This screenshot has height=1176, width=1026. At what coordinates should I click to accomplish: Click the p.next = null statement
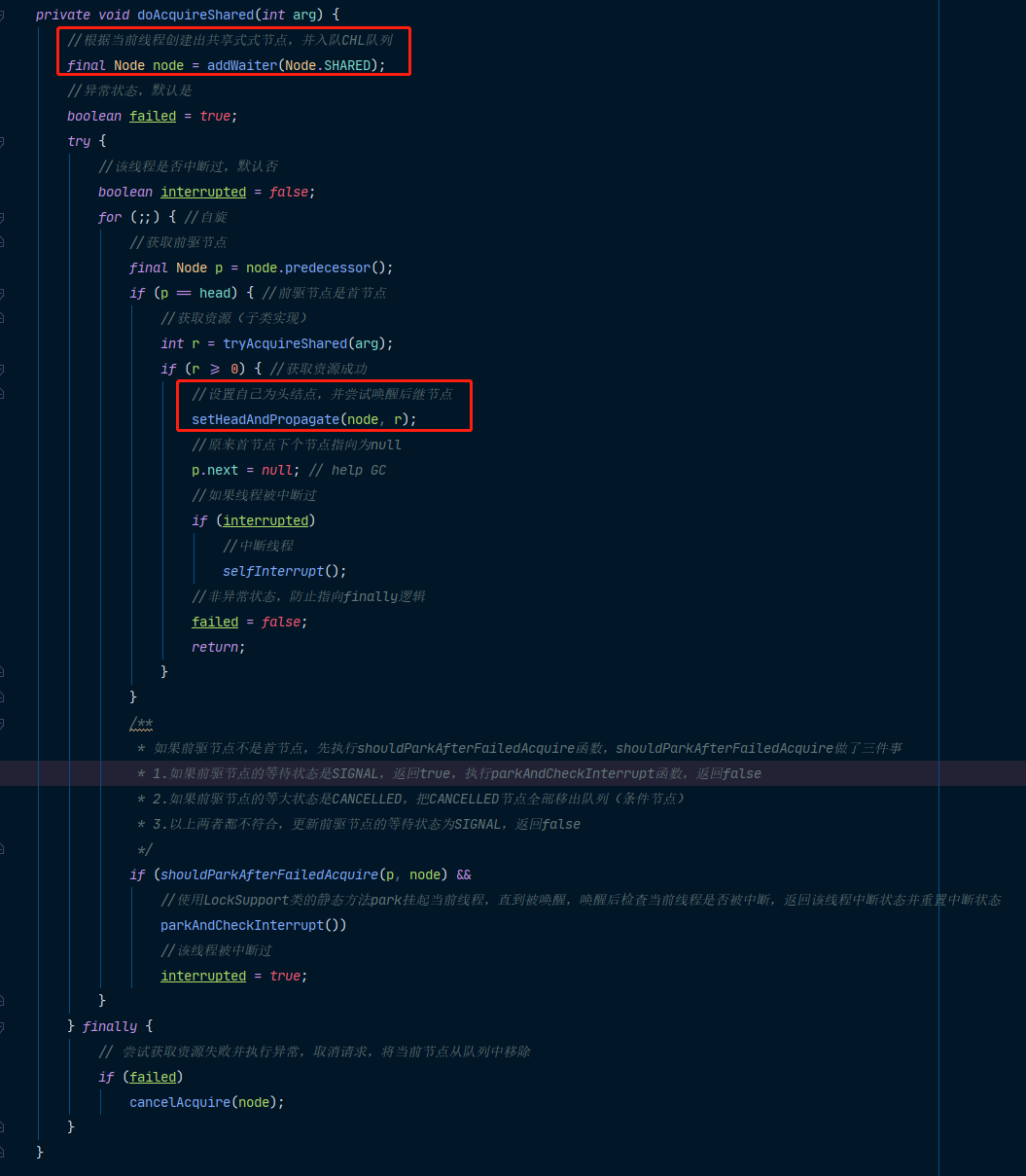[x=246, y=470]
